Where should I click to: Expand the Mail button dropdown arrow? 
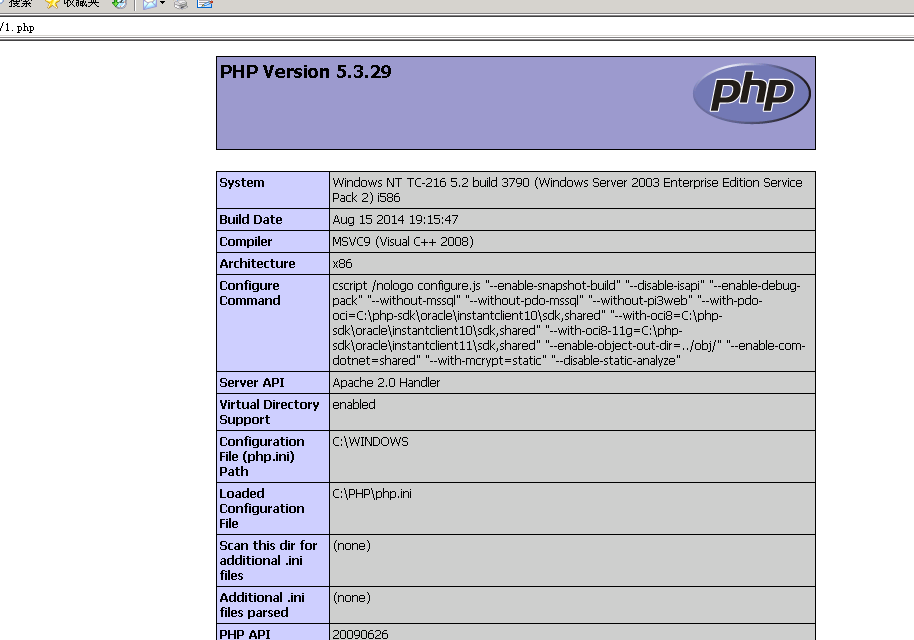coord(163,3)
